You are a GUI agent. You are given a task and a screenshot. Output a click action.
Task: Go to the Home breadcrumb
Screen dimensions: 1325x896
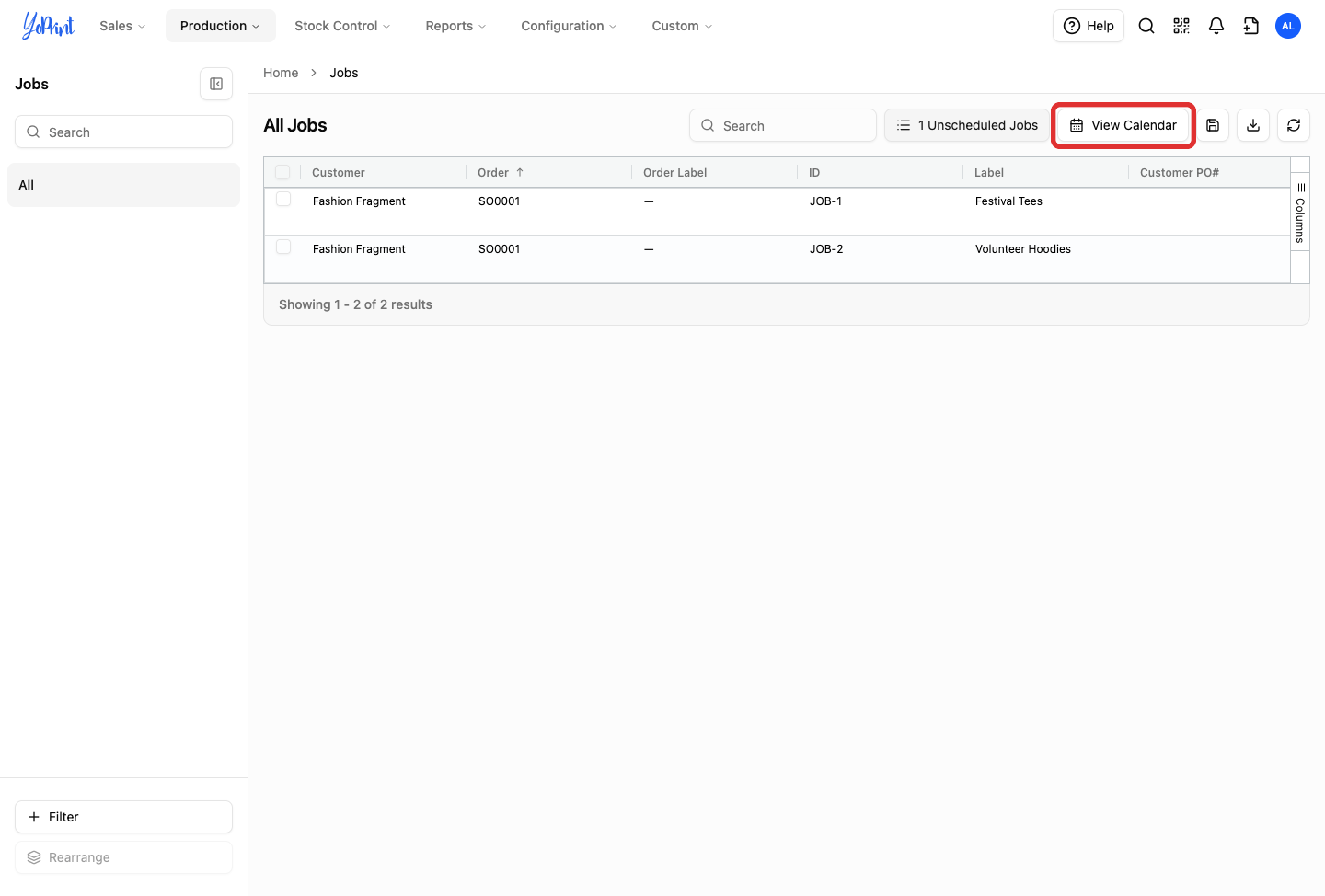[x=281, y=73]
